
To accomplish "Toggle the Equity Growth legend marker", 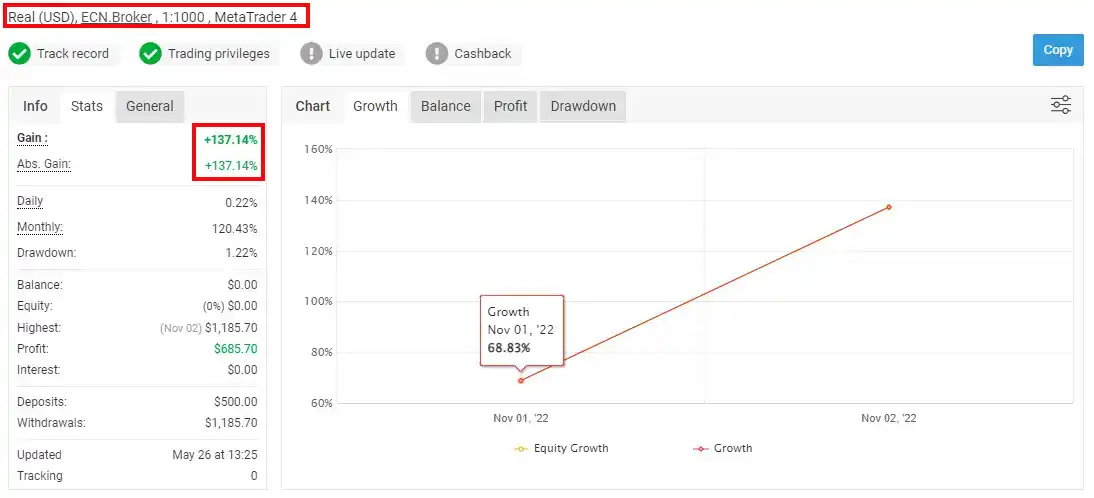I will tap(520, 448).
